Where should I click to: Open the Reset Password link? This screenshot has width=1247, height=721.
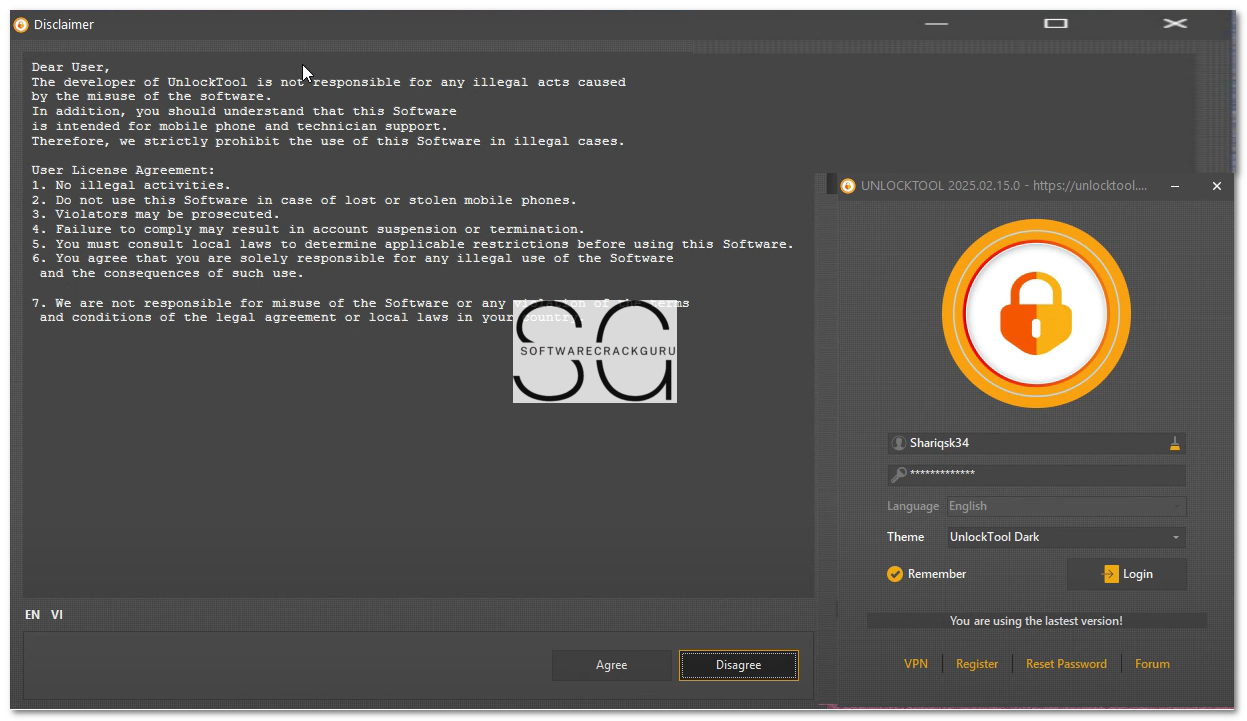1066,664
